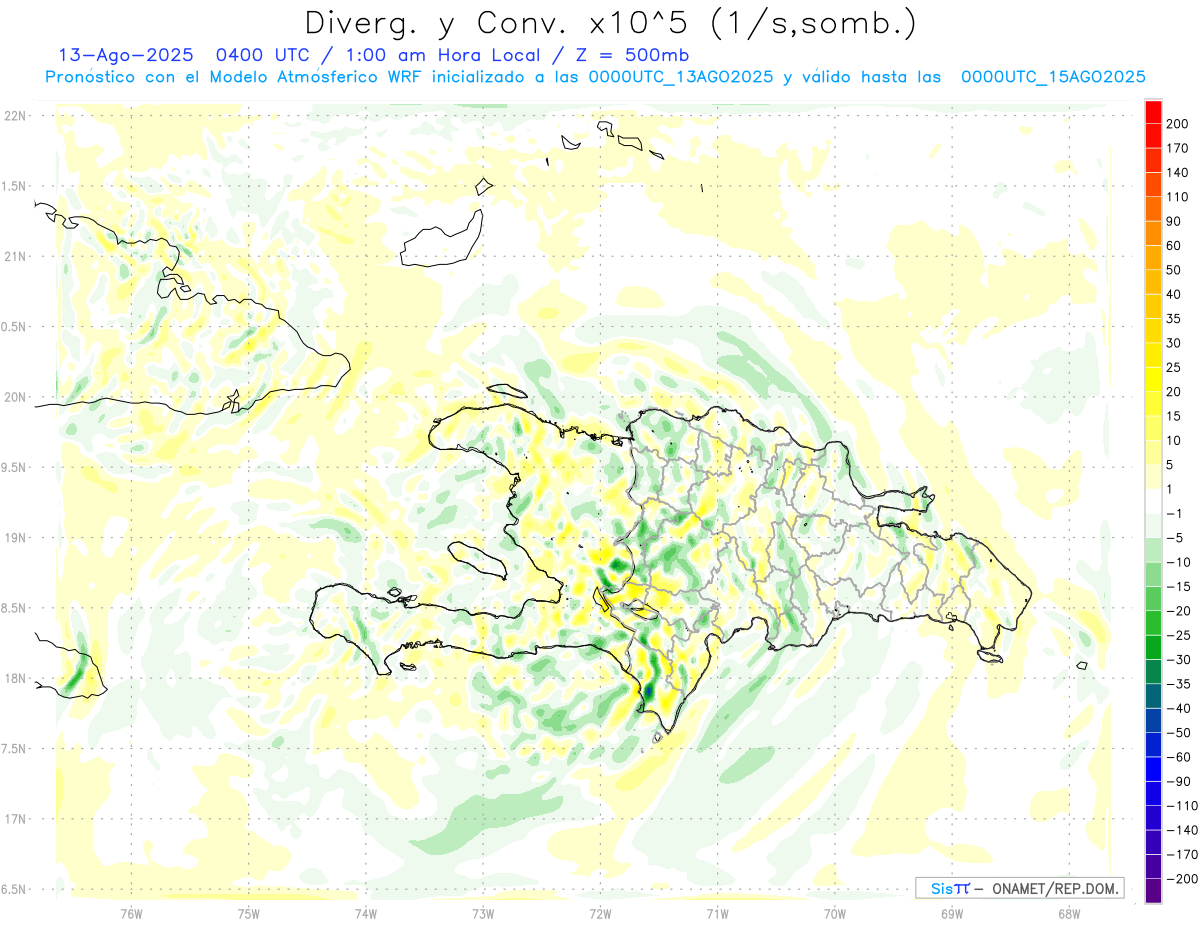Click the '75W' longitude label
Image resolution: width=1200 pixels, height=927 pixels.
[249, 914]
